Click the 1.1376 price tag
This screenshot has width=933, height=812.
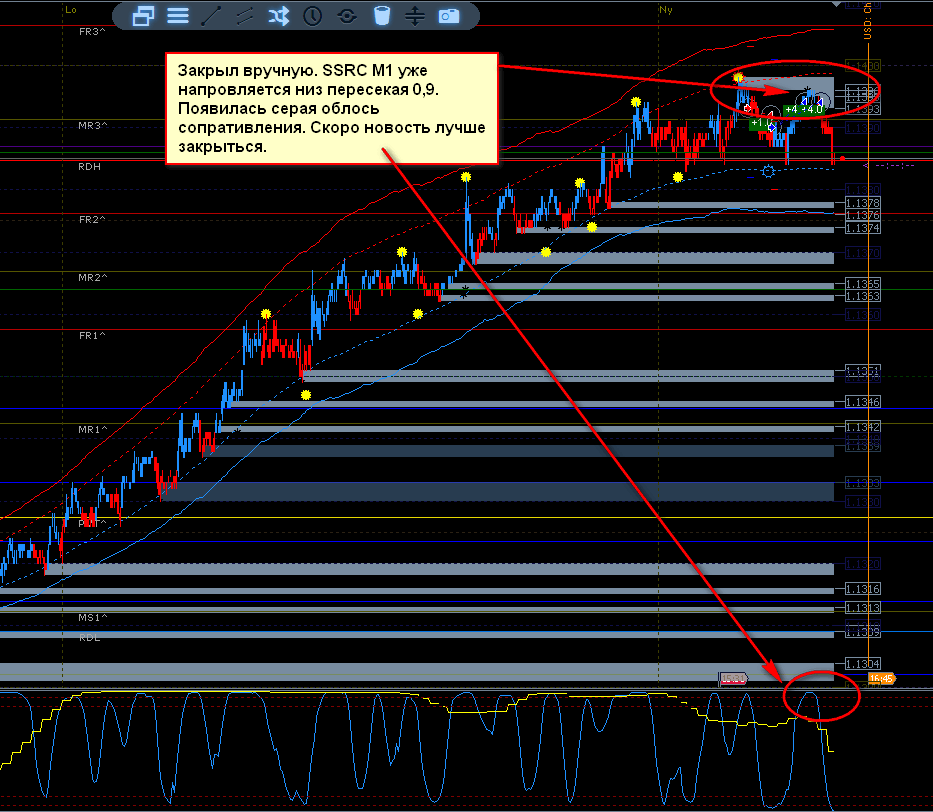[862, 215]
